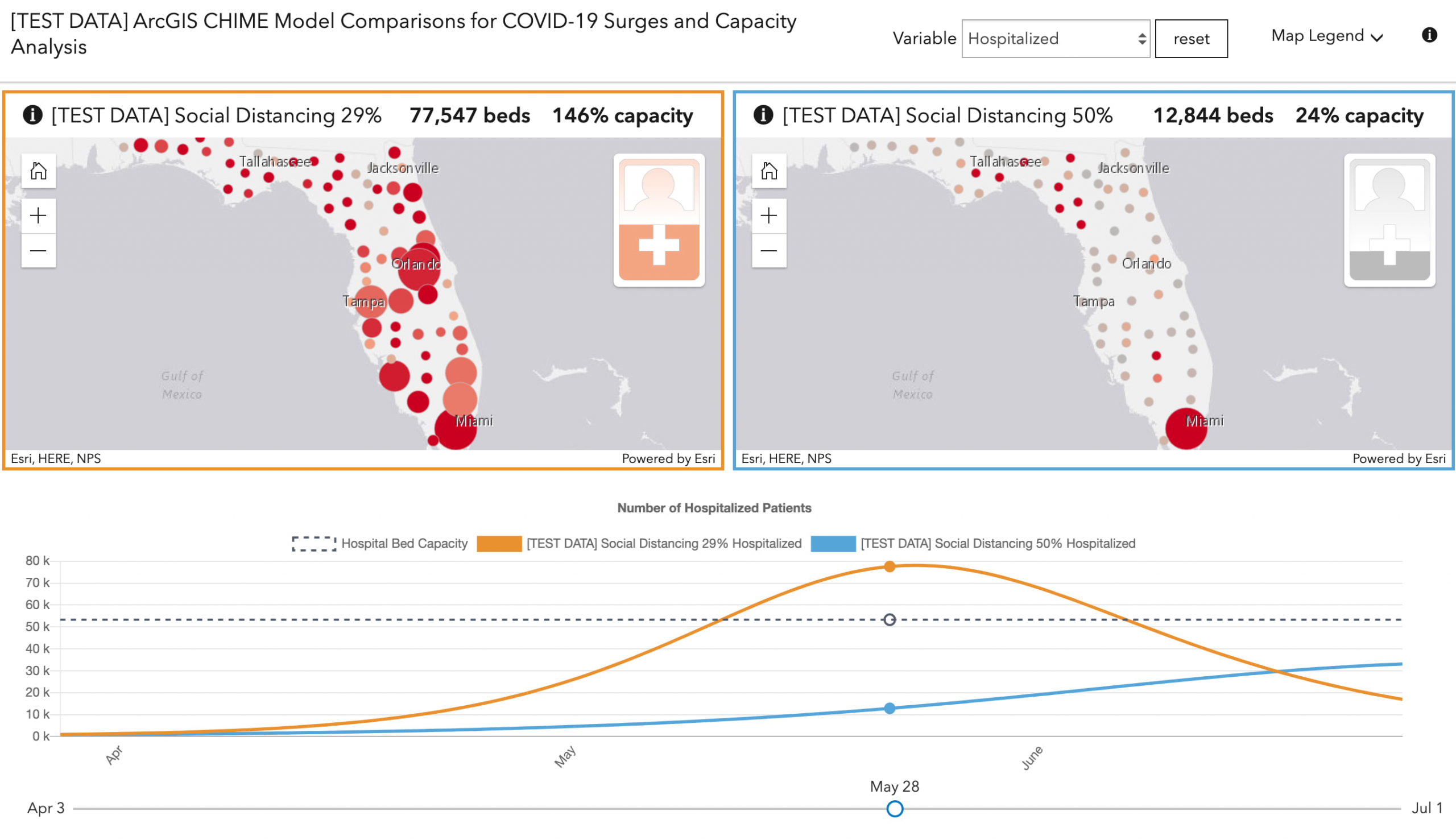Zoom out on the 29% social distancing map
The width and height of the screenshot is (1456, 840).
[38, 250]
